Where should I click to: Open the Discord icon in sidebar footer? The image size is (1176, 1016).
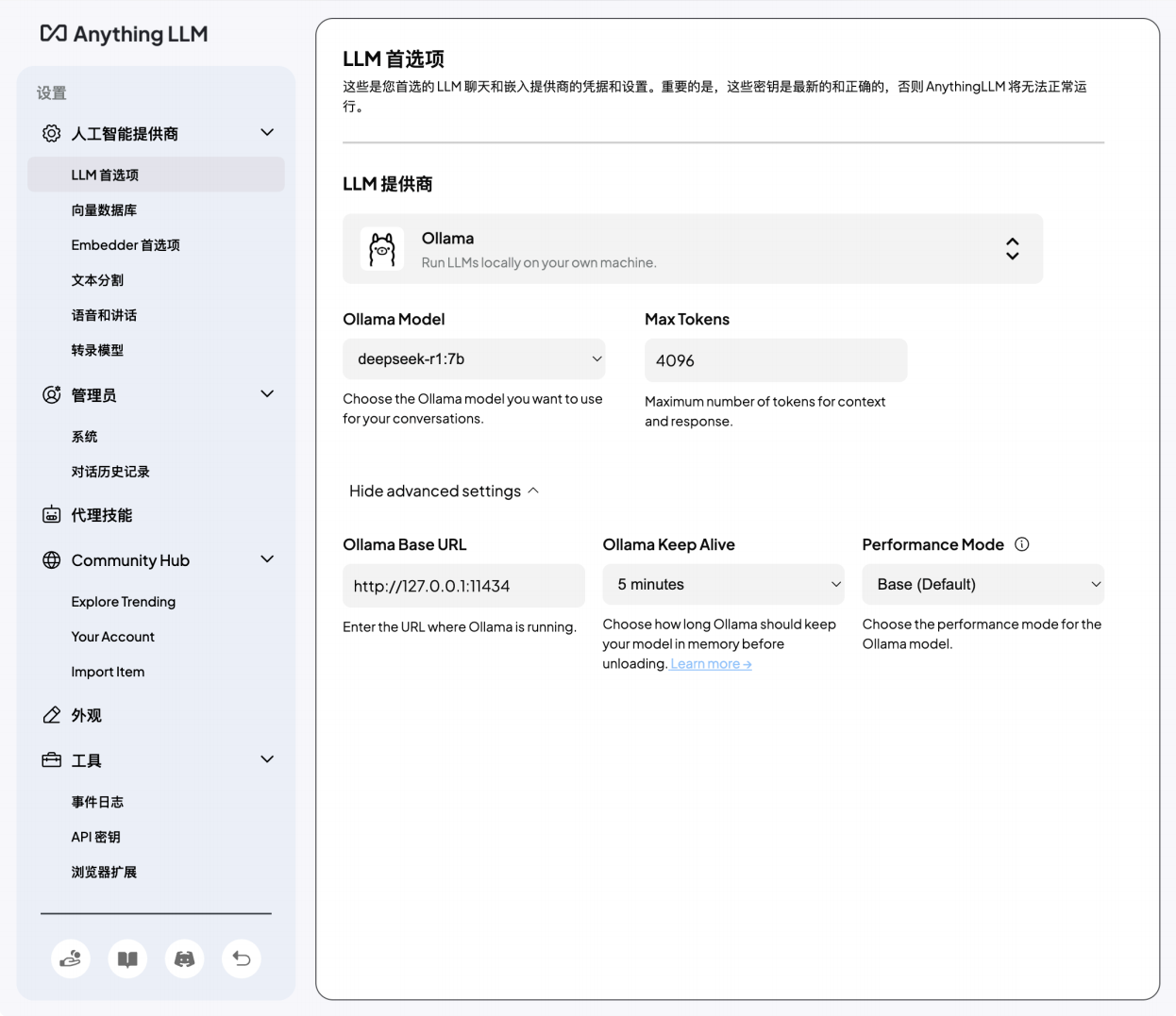click(184, 958)
